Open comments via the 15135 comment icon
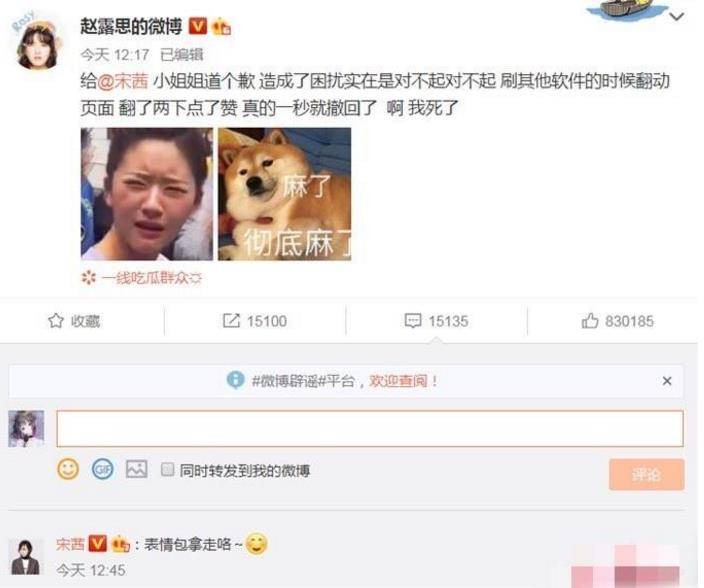Image resolution: width=704 pixels, height=588 pixels. click(x=413, y=320)
